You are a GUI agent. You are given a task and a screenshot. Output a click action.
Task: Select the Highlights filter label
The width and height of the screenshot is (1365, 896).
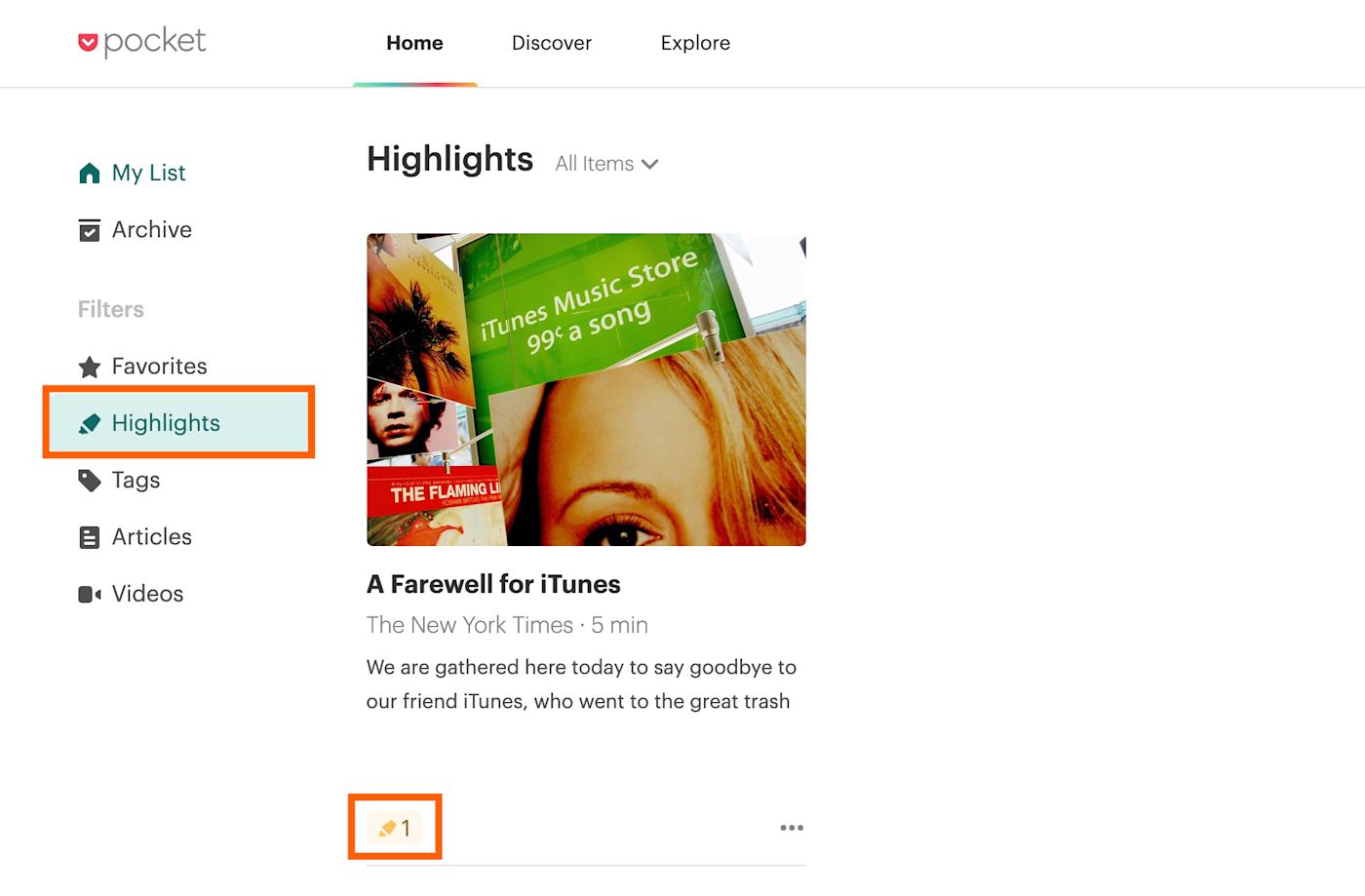(166, 423)
